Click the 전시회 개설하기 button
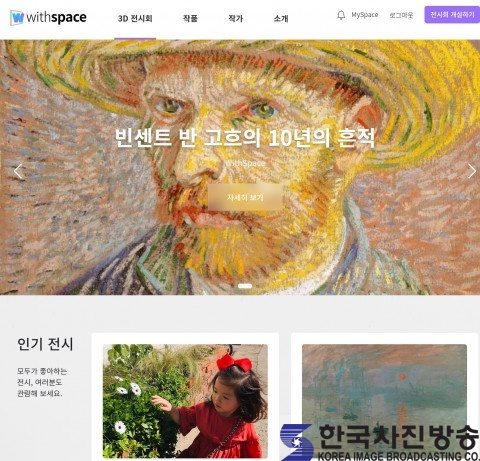The image size is (480, 461). pyautogui.click(x=452, y=15)
